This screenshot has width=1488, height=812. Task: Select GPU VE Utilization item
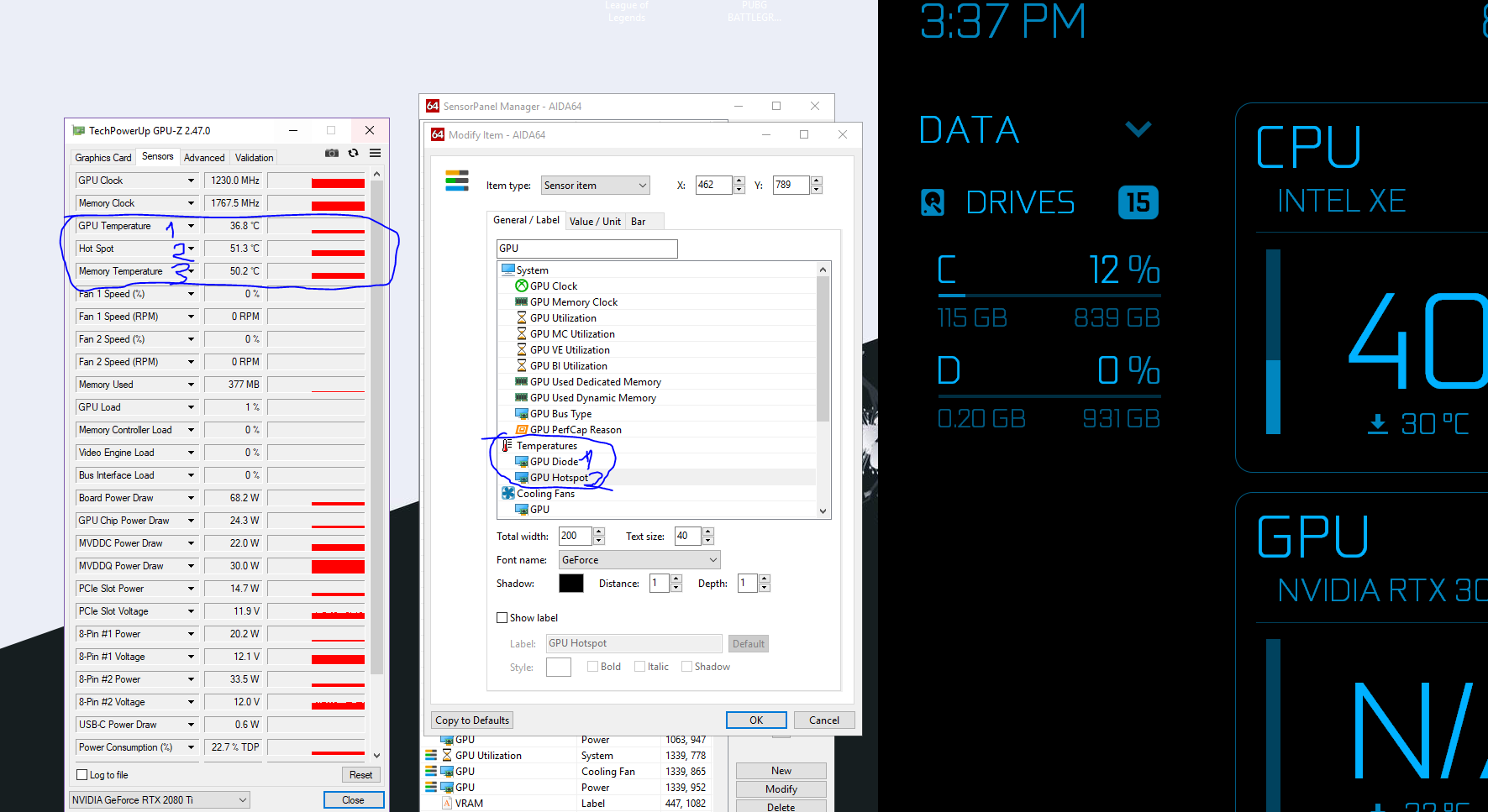pos(570,350)
